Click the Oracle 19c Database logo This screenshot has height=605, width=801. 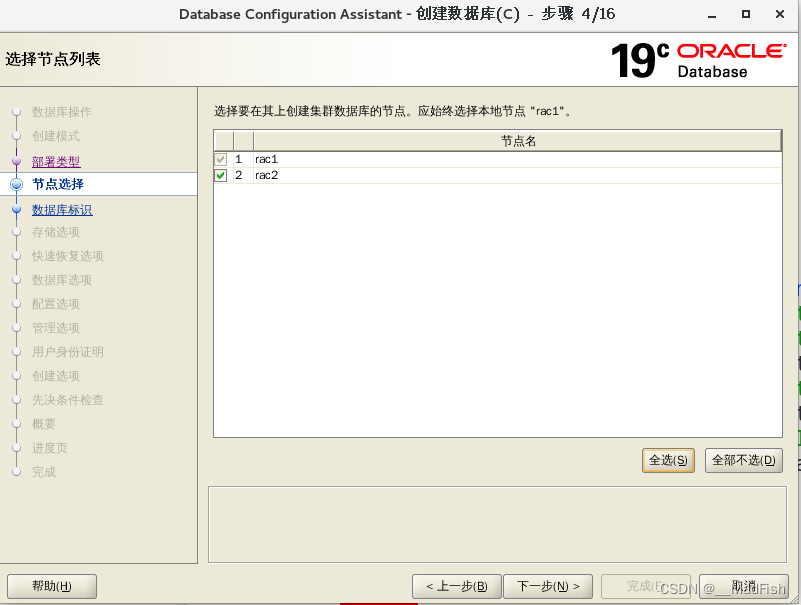[x=698, y=60]
